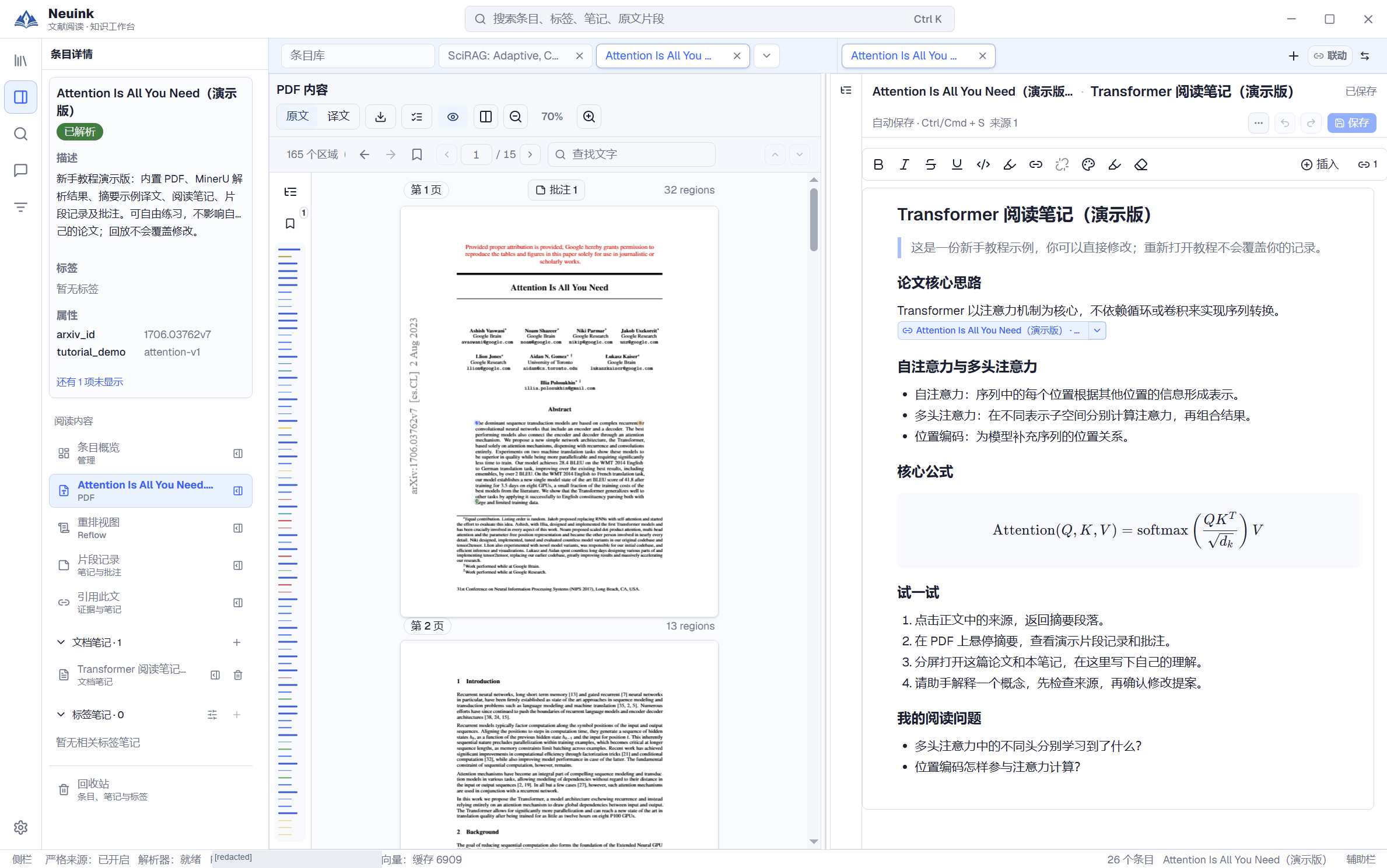1387x868 pixels.
Task: Open the chat bubble sidebar icon
Action: click(20, 170)
